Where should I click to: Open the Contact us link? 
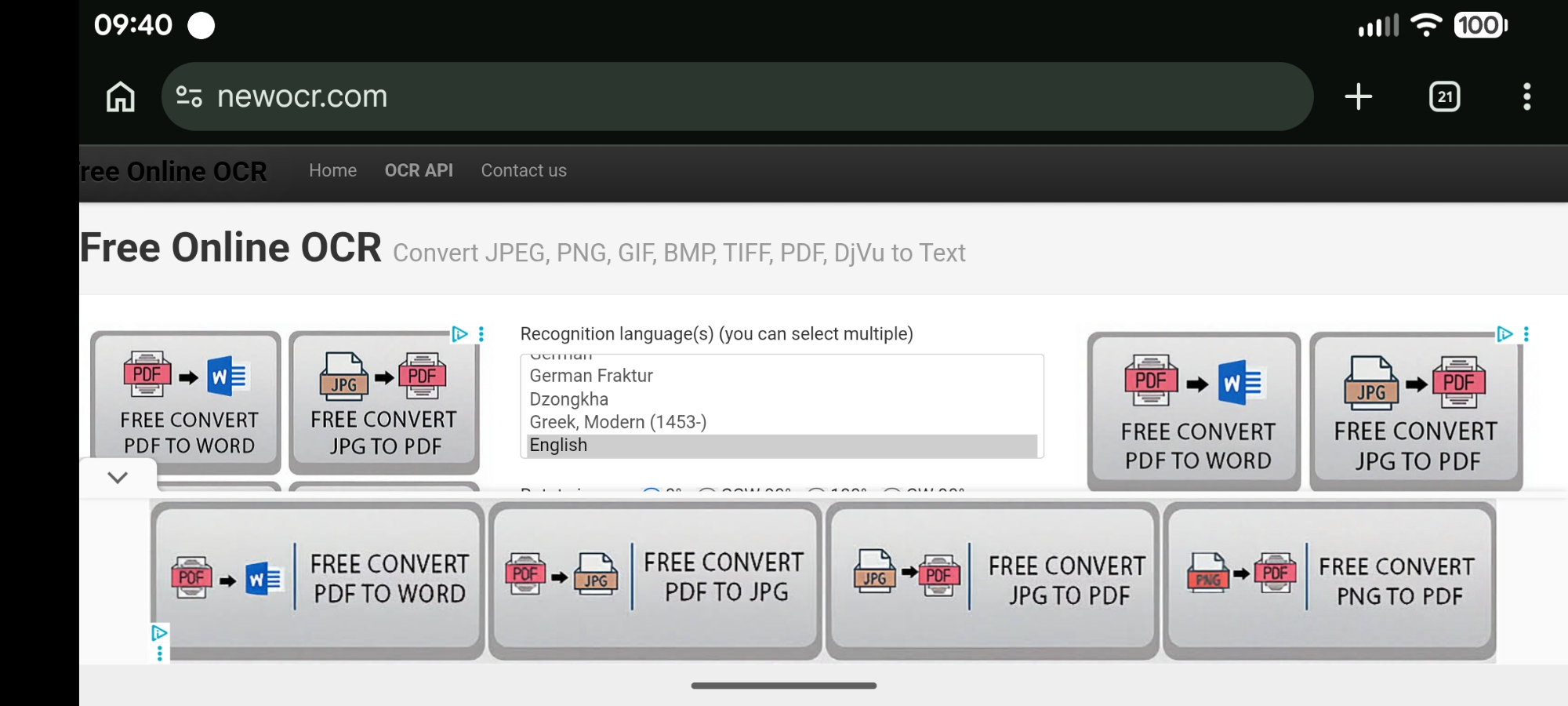pyautogui.click(x=524, y=170)
